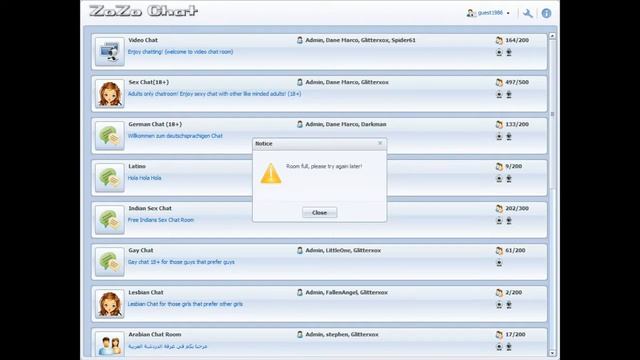640x360 pixels.
Task: Click 'Admin, stephen, Glitterxox' moderators text
Action: 342,334
